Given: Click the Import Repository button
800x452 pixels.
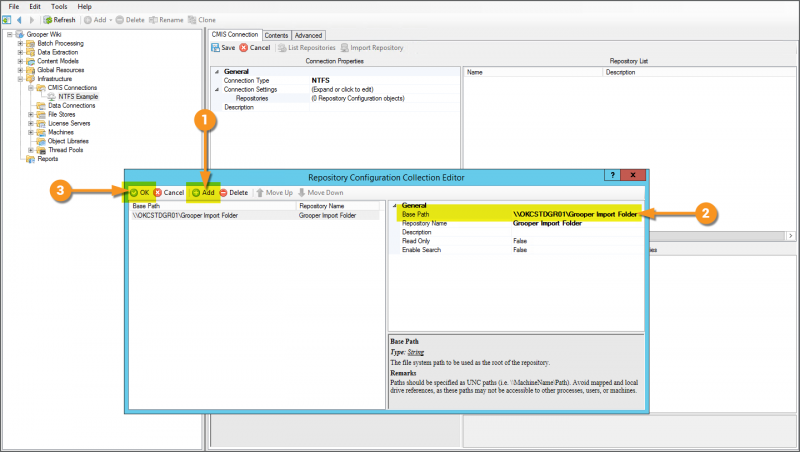Looking at the screenshot, I should (x=372, y=47).
